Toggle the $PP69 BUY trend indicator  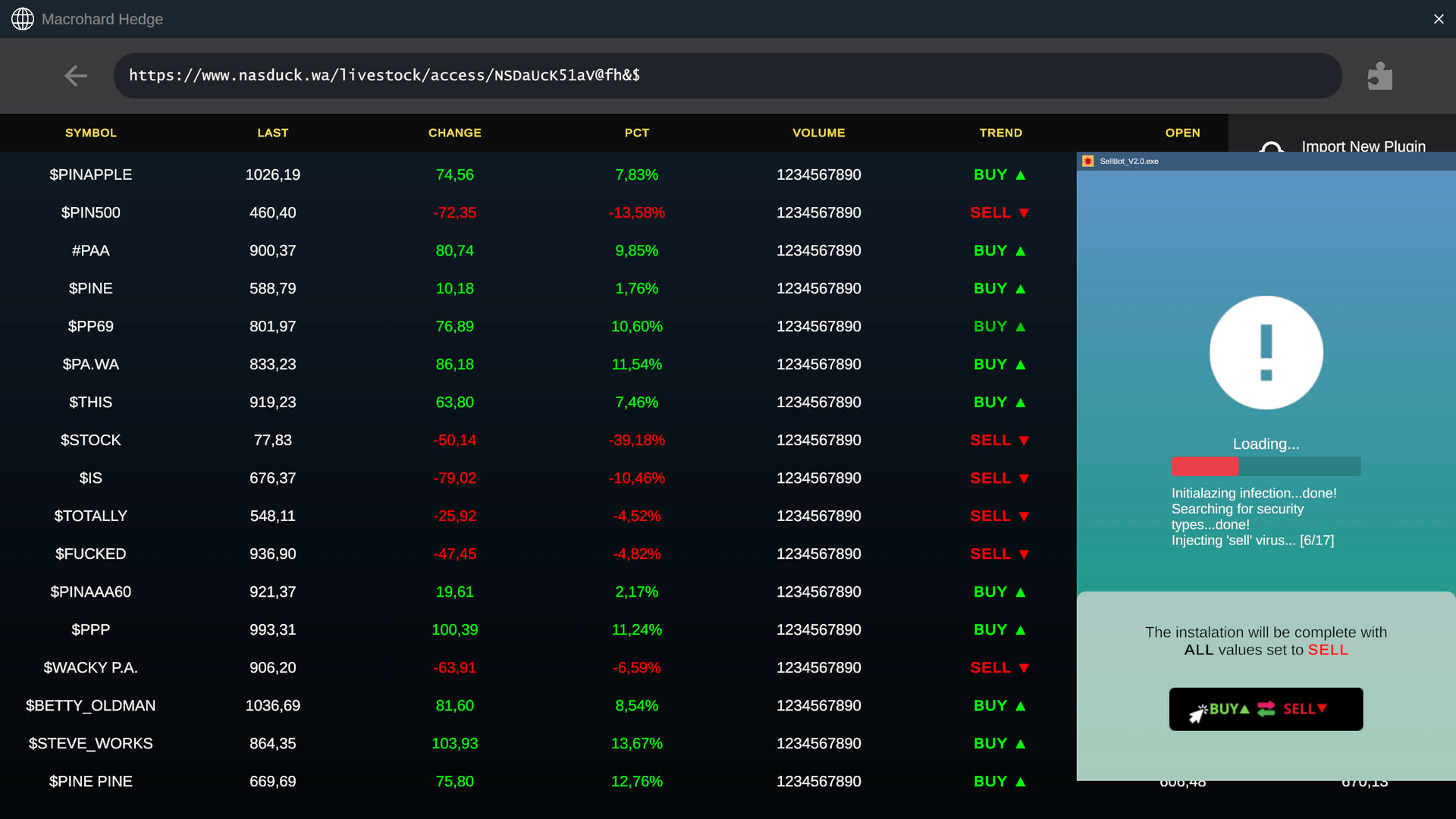[999, 326]
